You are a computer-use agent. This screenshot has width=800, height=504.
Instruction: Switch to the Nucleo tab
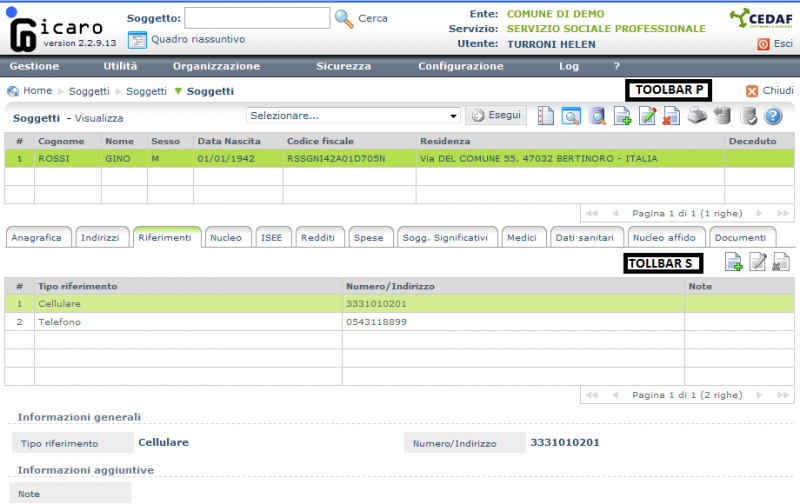pos(228,237)
